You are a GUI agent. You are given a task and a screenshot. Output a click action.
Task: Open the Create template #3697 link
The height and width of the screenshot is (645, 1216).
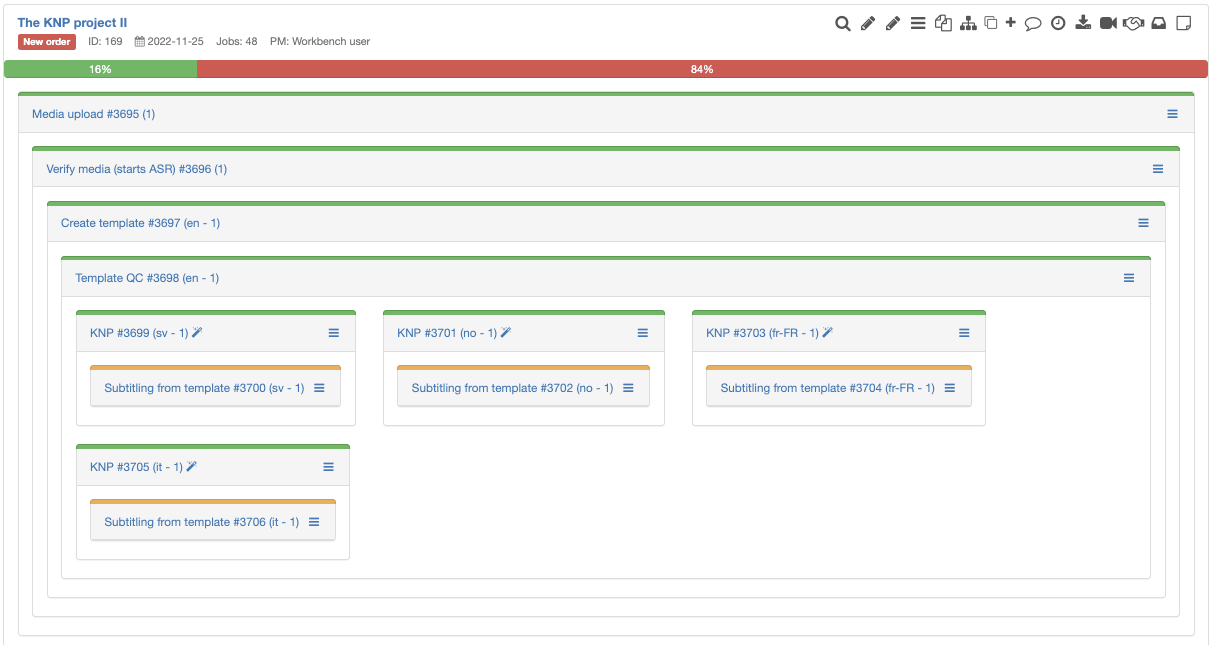pos(140,223)
